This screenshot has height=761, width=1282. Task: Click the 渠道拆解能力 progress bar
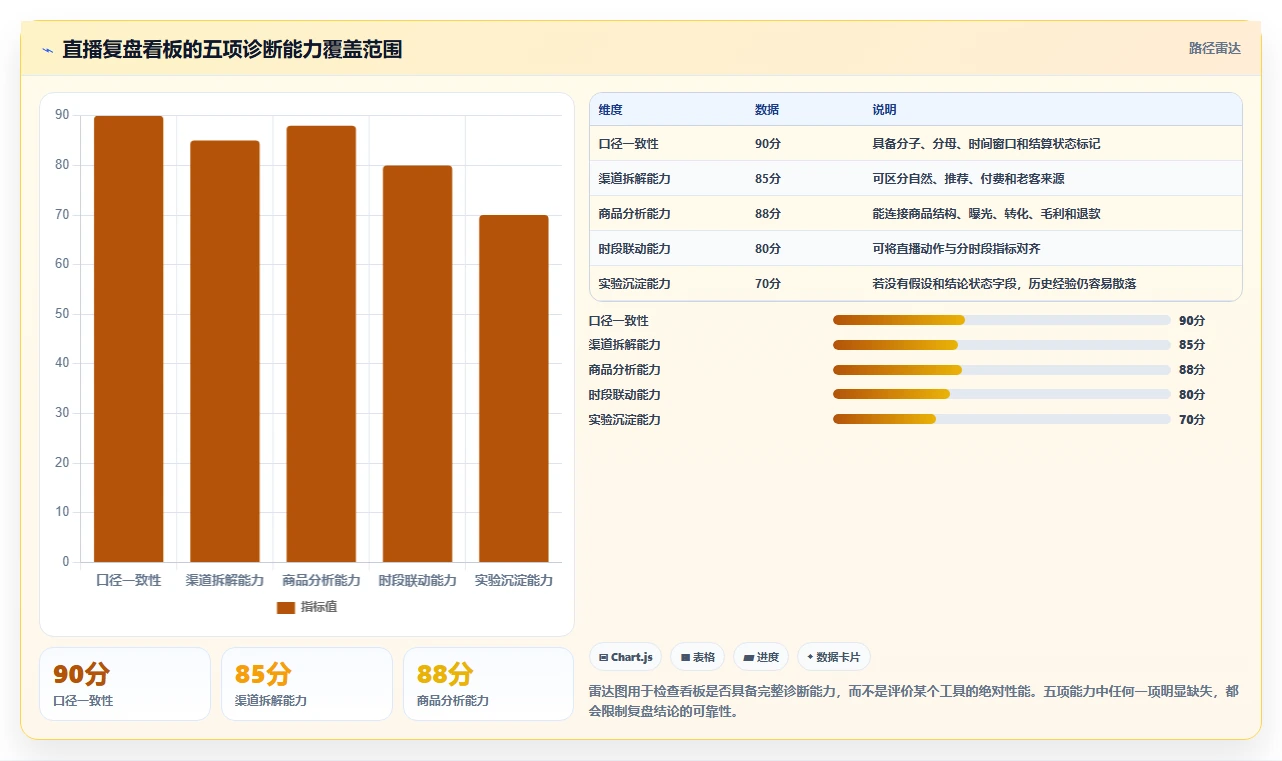pos(1001,345)
